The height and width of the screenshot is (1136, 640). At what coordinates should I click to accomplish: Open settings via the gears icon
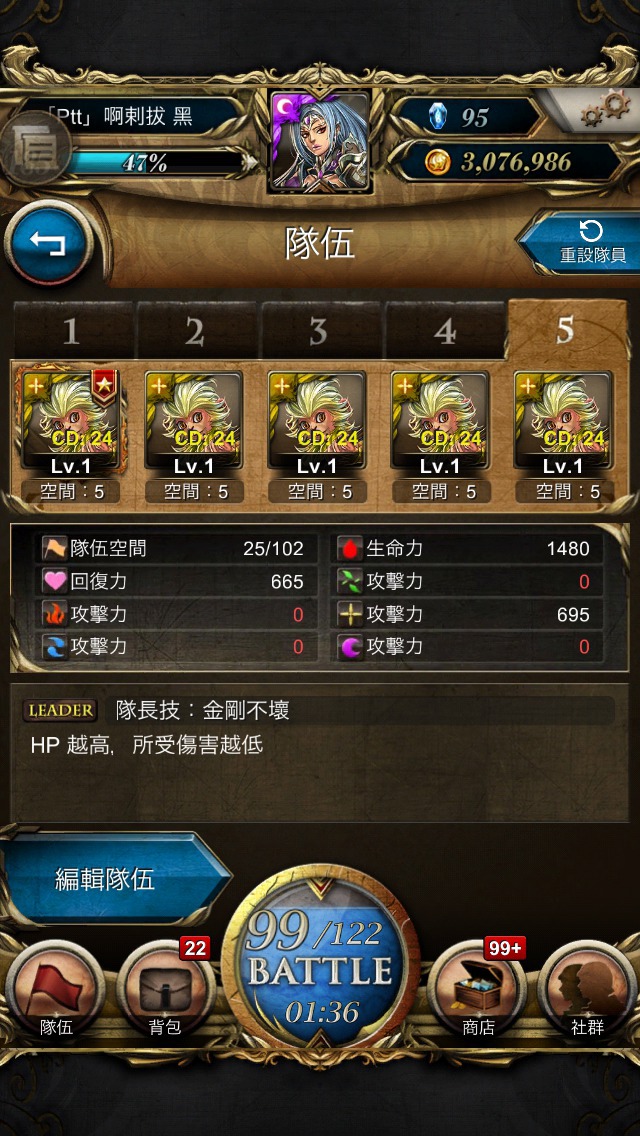(604, 110)
